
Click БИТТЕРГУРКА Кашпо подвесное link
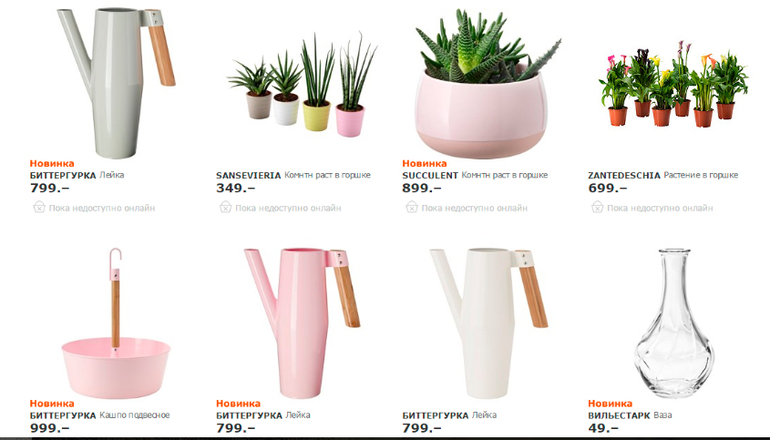100,415
